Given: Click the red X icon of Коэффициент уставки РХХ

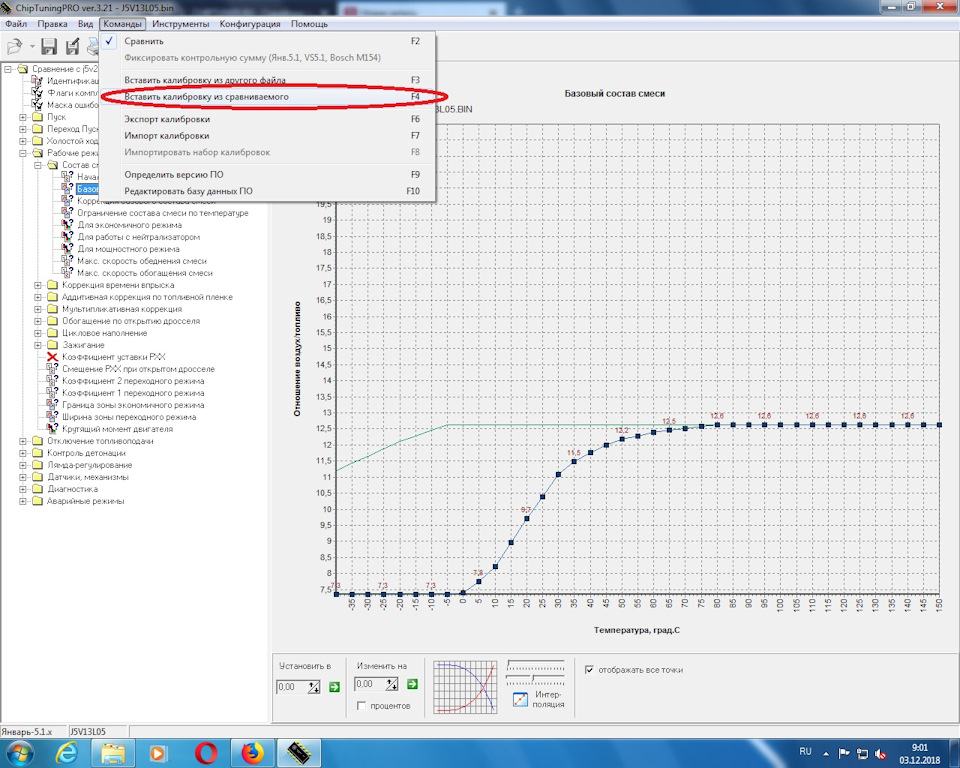Looking at the screenshot, I should pyautogui.click(x=53, y=357).
